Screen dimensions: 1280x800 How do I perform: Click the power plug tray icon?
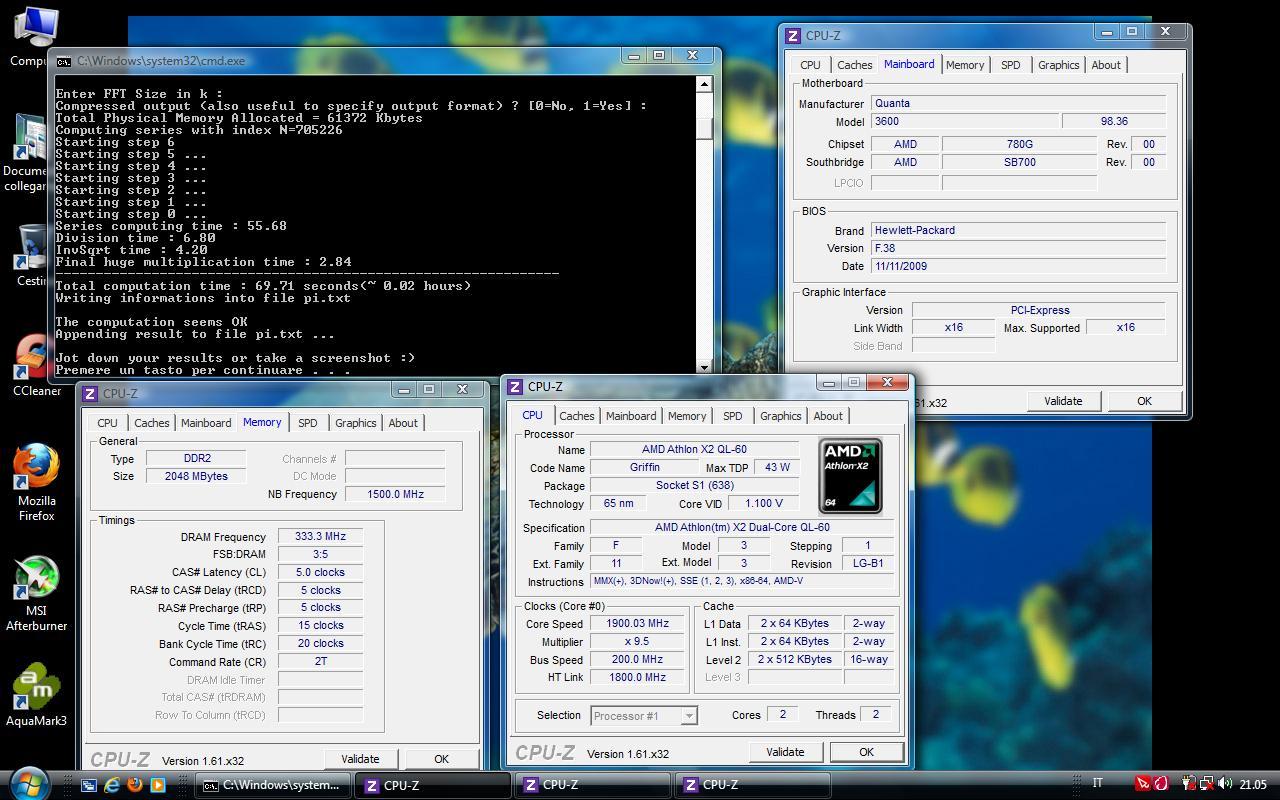[x=1189, y=784]
